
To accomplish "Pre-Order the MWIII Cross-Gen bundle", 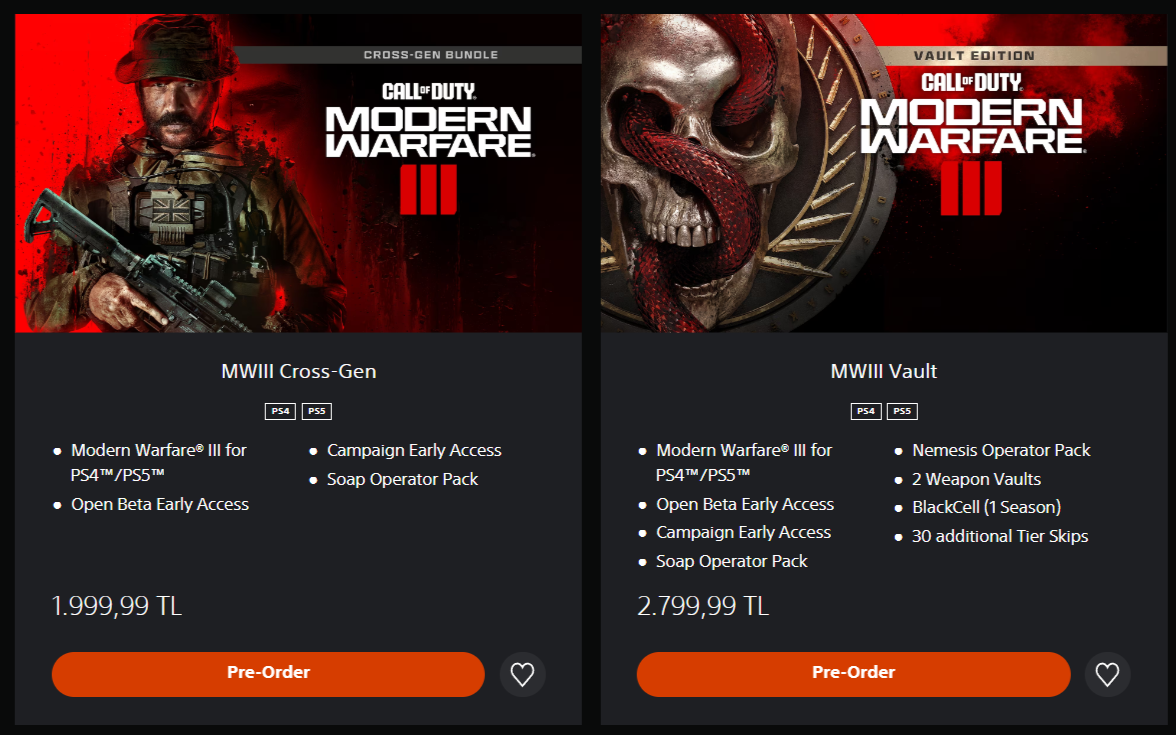I will click(x=268, y=674).
